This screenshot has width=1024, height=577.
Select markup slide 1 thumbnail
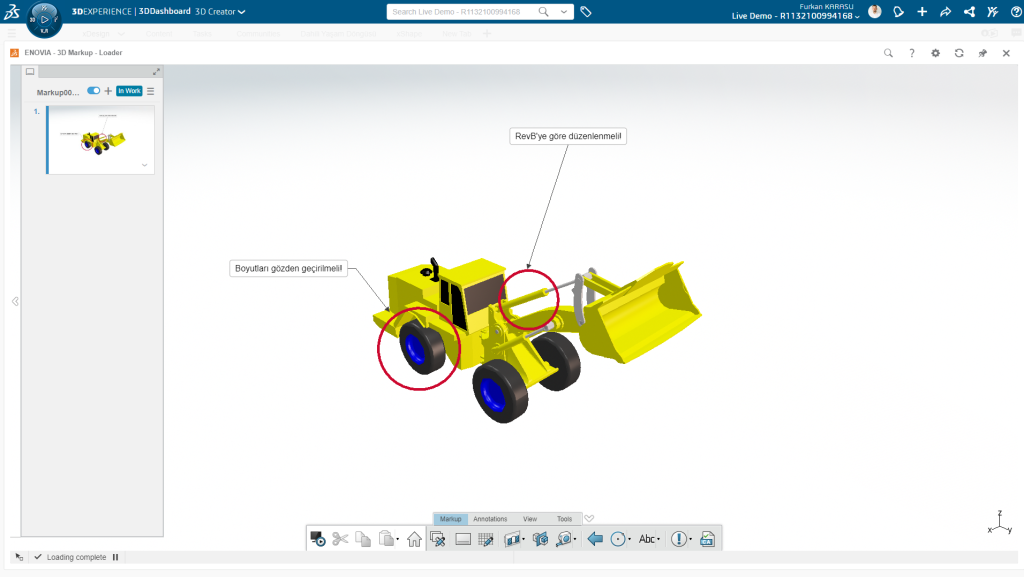pos(100,140)
